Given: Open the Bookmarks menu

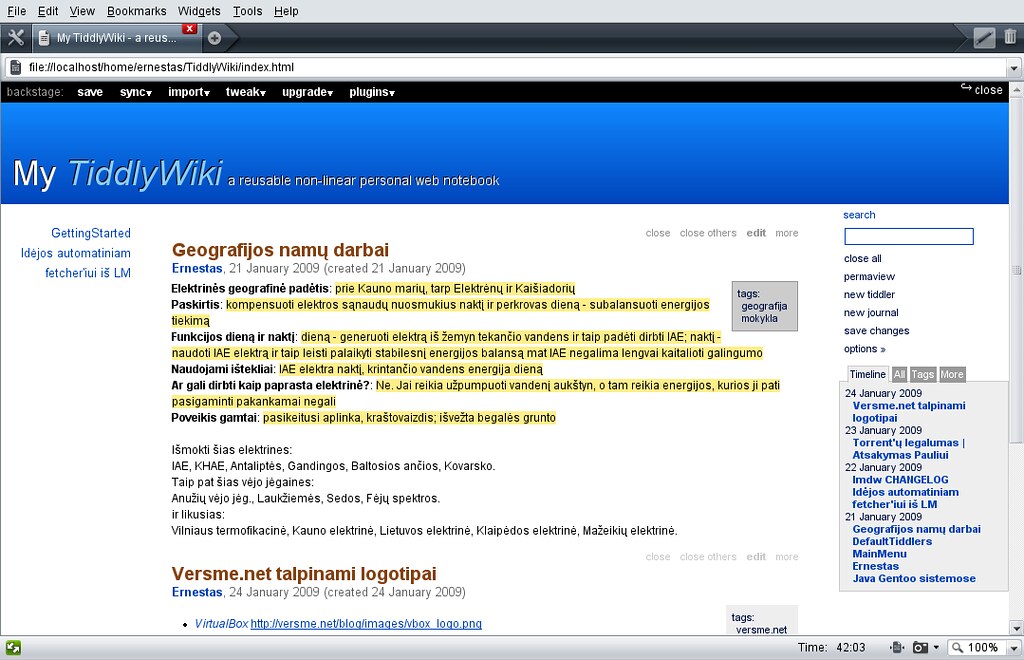Looking at the screenshot, I should [x=136, y=11].
